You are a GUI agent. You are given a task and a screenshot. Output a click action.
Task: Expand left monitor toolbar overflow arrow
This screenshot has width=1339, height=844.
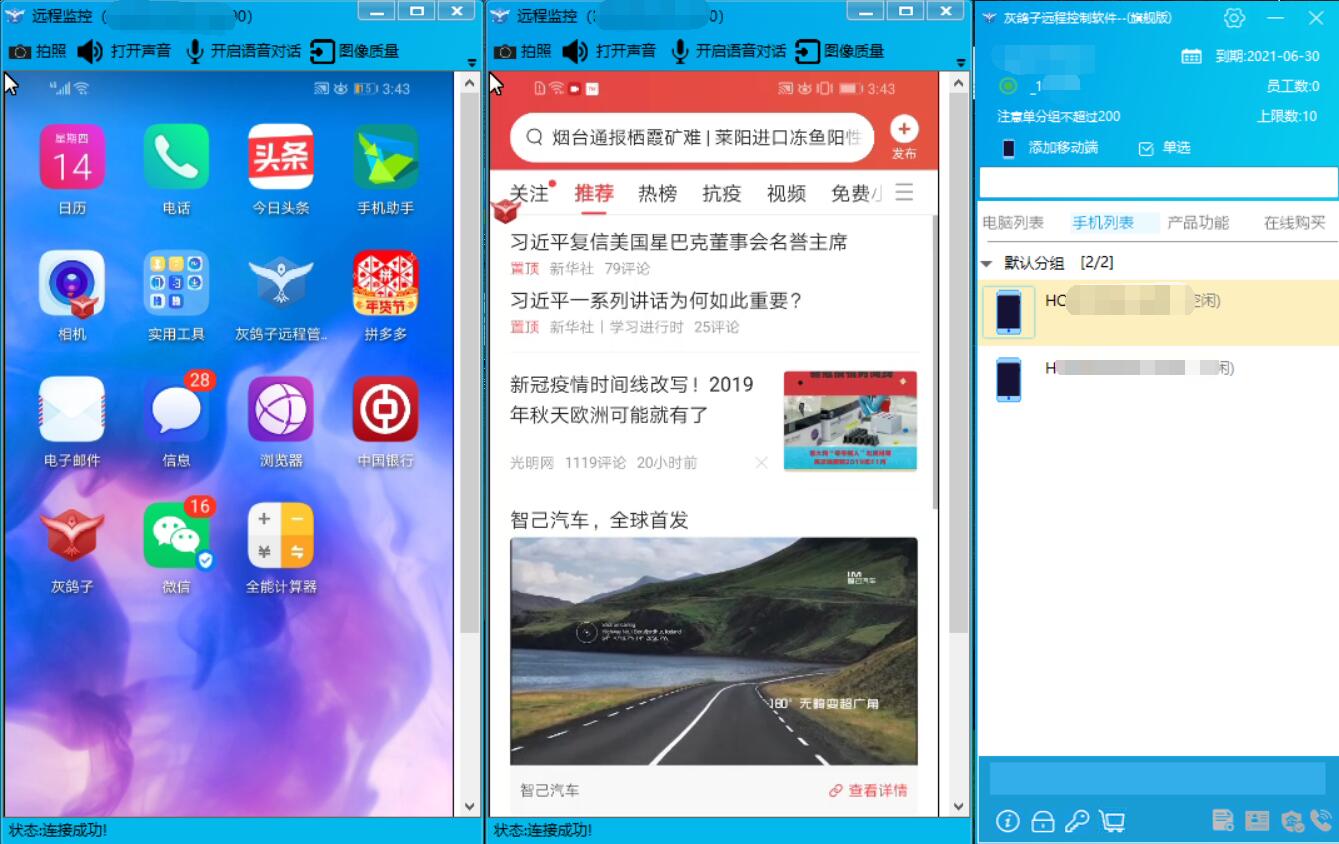472,63
